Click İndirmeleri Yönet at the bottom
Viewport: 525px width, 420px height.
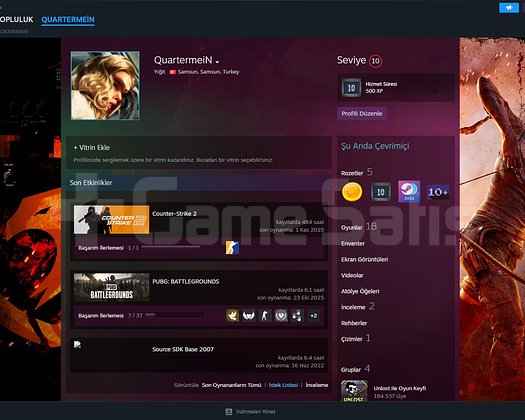256,412
